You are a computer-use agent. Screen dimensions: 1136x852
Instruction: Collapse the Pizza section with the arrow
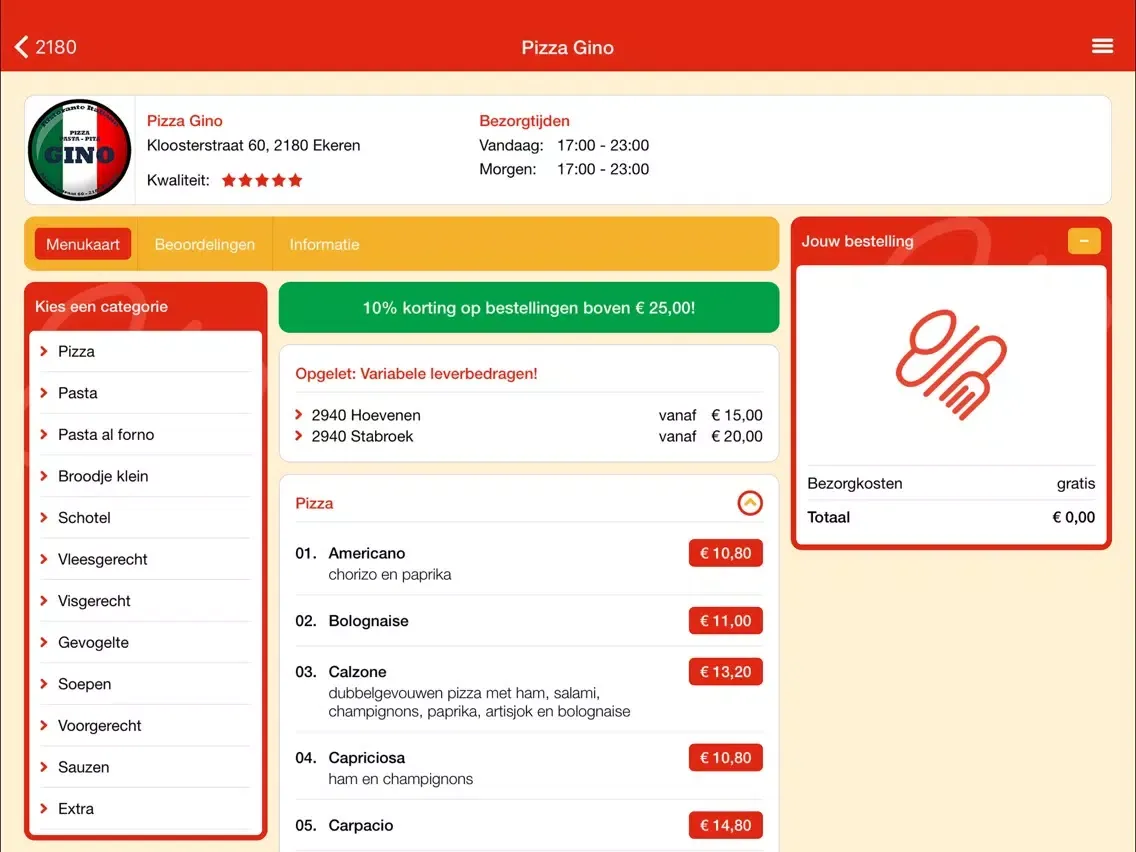coord(750,503)
